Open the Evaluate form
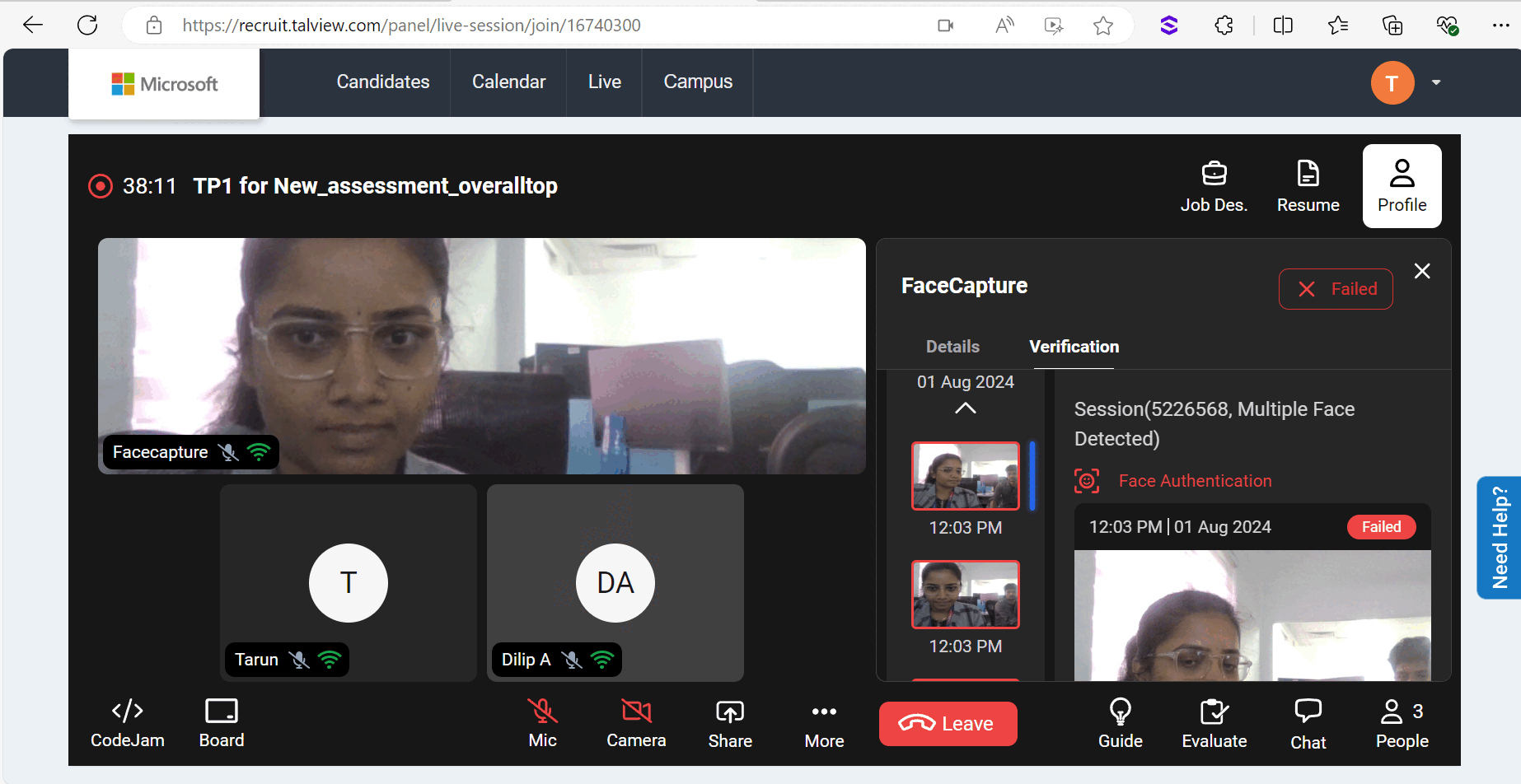 1214,723
